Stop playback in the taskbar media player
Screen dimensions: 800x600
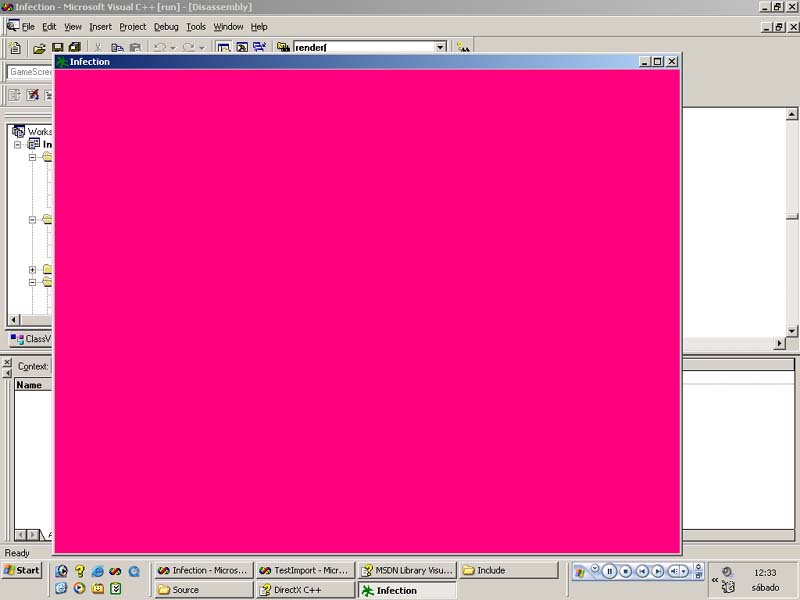coord(626,571)
